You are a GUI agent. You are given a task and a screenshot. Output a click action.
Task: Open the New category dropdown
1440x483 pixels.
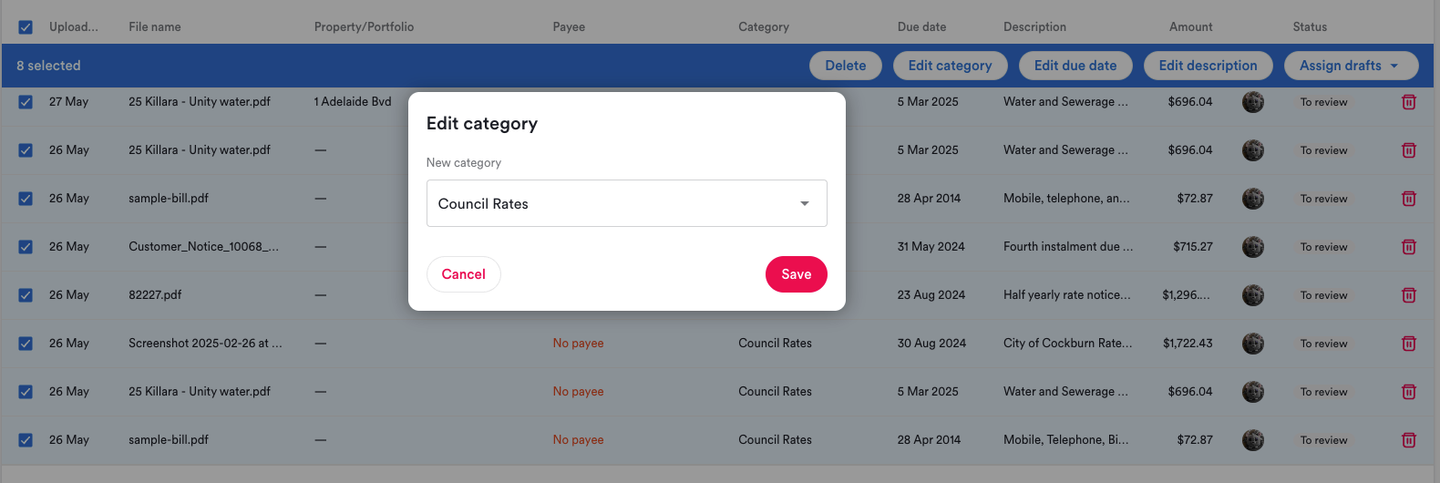click(626, 203)
